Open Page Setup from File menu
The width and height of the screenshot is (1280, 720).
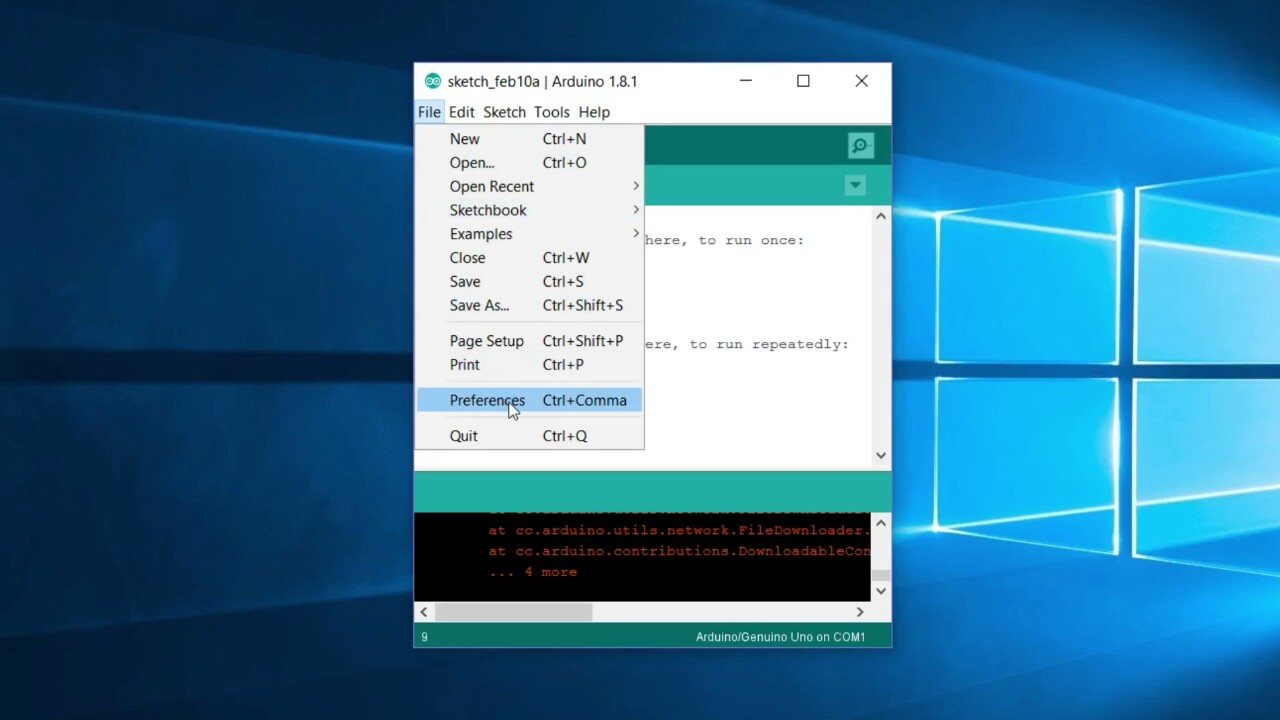[x=529, y=341]
